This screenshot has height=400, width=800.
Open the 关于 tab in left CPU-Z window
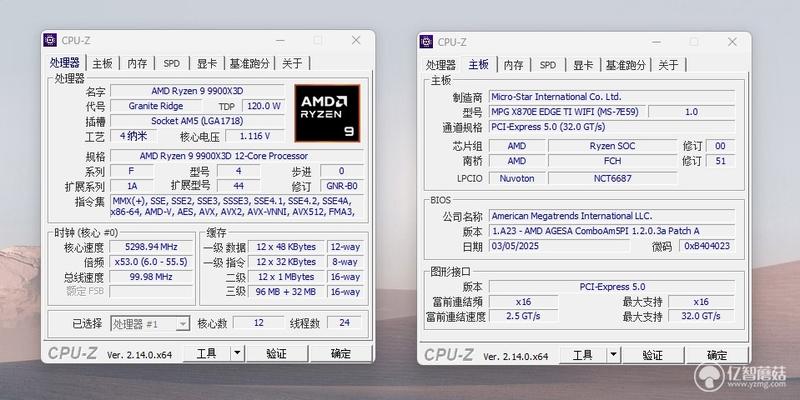[x=292, y=63]
